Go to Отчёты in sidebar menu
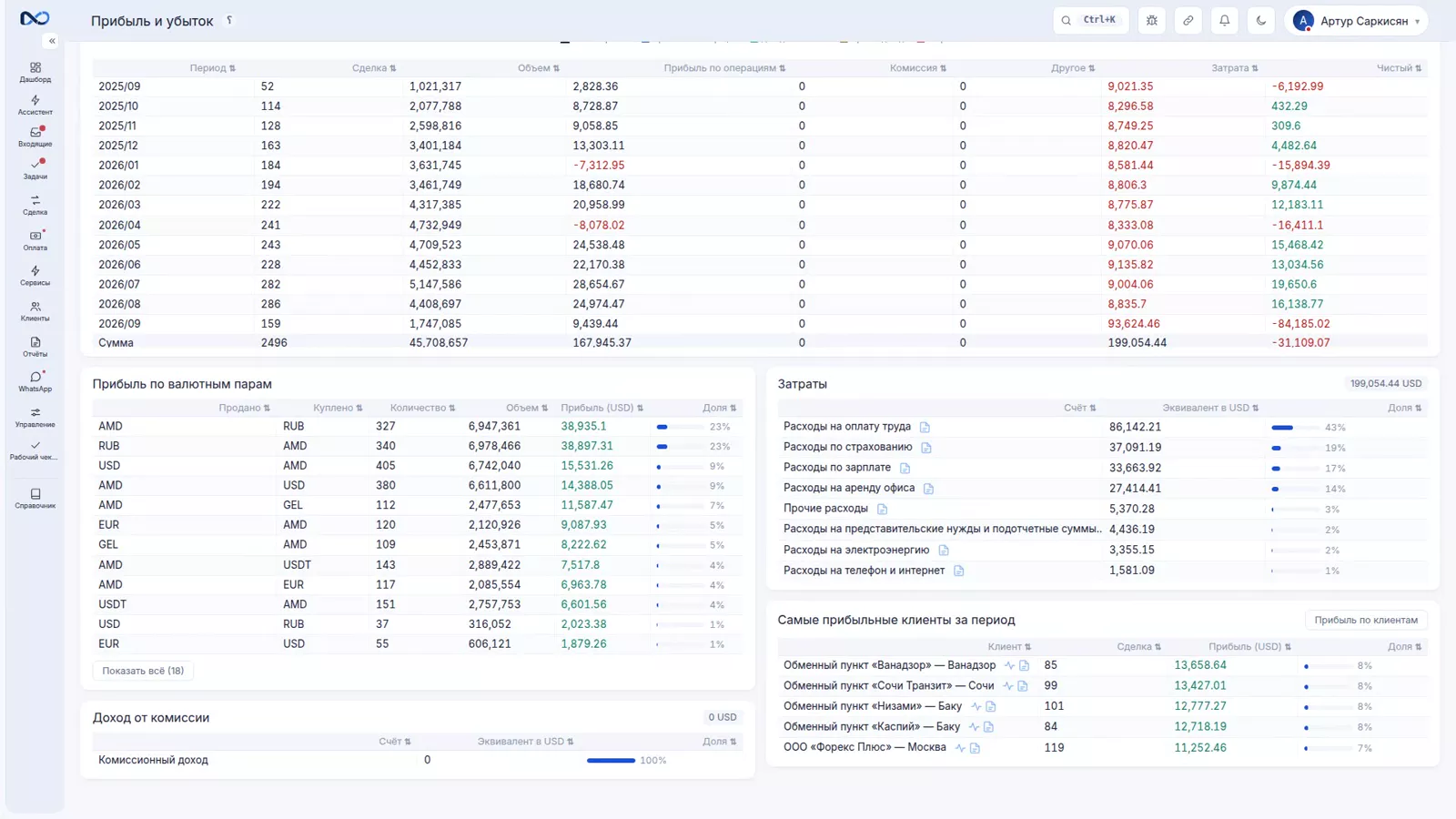1456x819 pixels. 35,347
